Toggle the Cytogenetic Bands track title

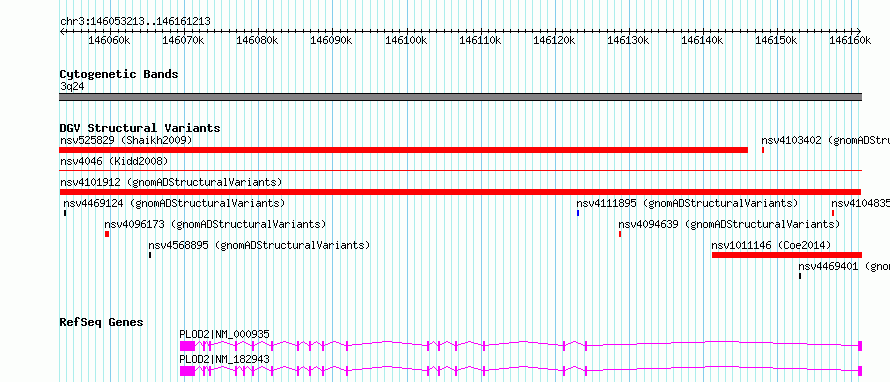click(x=119, y=74)
